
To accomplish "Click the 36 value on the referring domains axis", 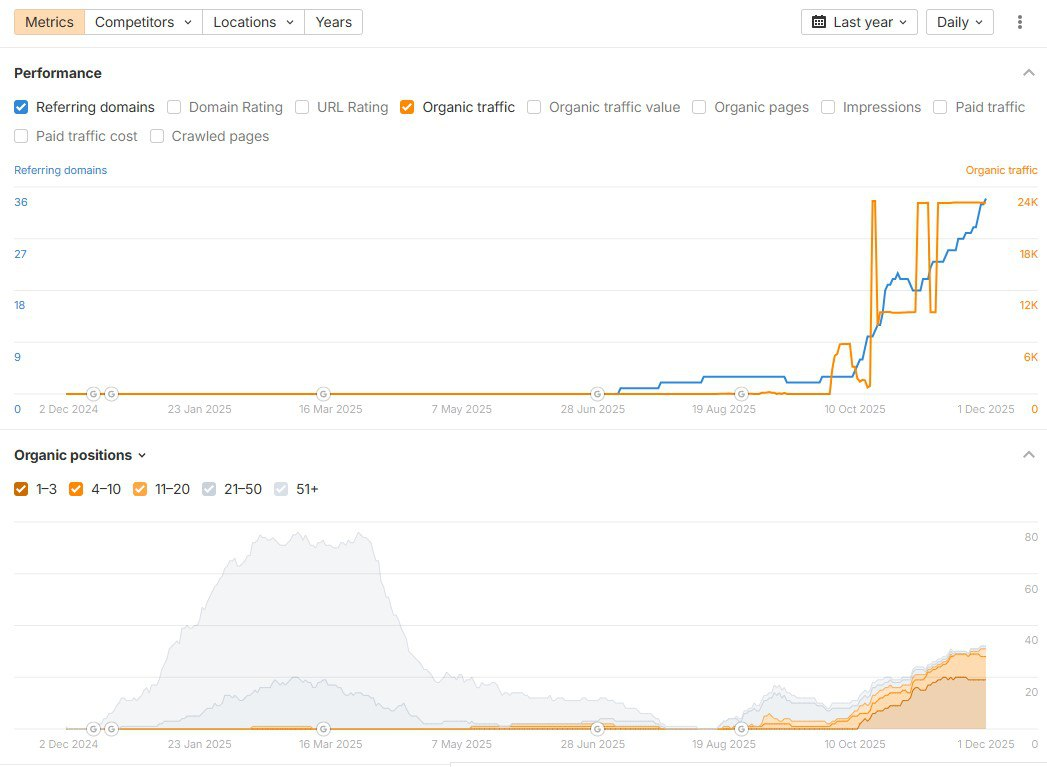I will (21, 202).
